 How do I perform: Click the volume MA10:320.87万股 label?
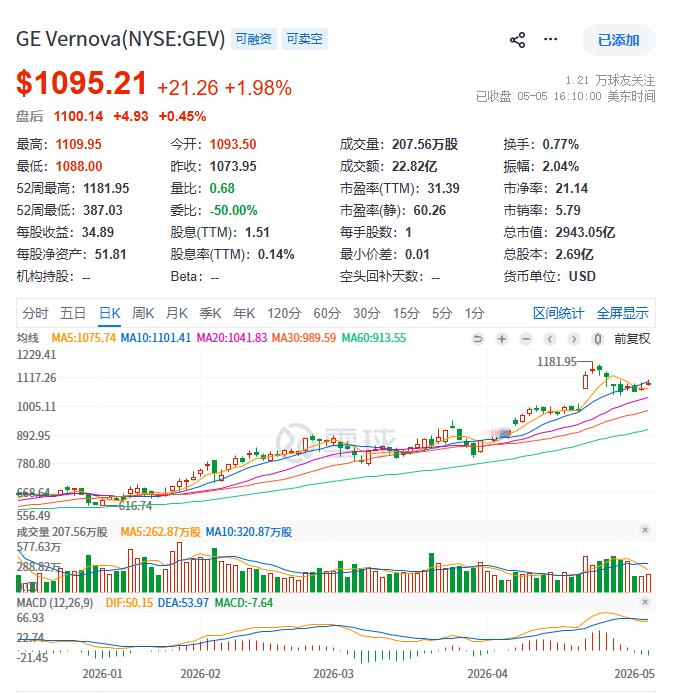pos(249,532)
